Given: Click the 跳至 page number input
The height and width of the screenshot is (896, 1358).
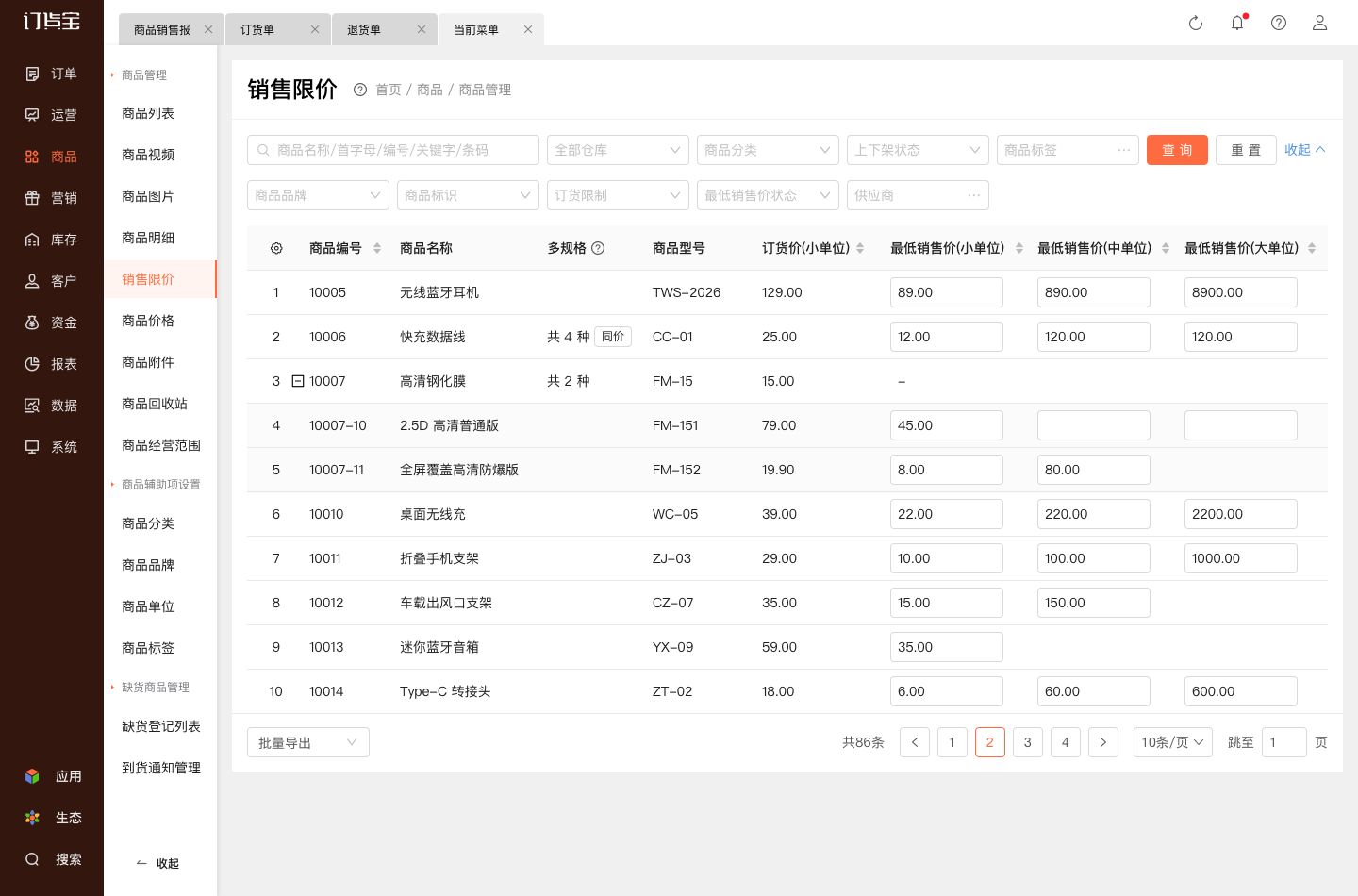Looking at the screenshot, I should (1284, 742).
